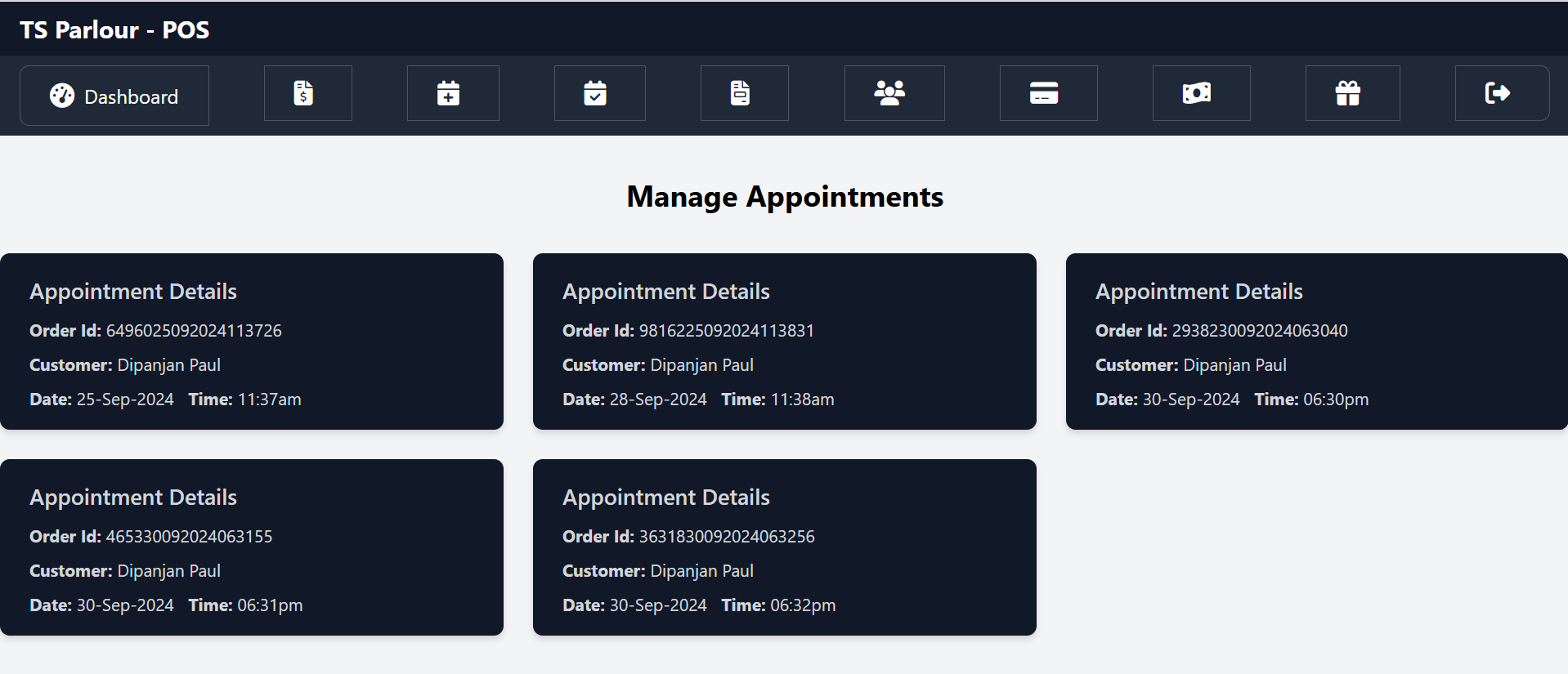Open the customers group icon
Image resolution: width=1568 pixels, height=674 pixels.
tap(889, 93)
